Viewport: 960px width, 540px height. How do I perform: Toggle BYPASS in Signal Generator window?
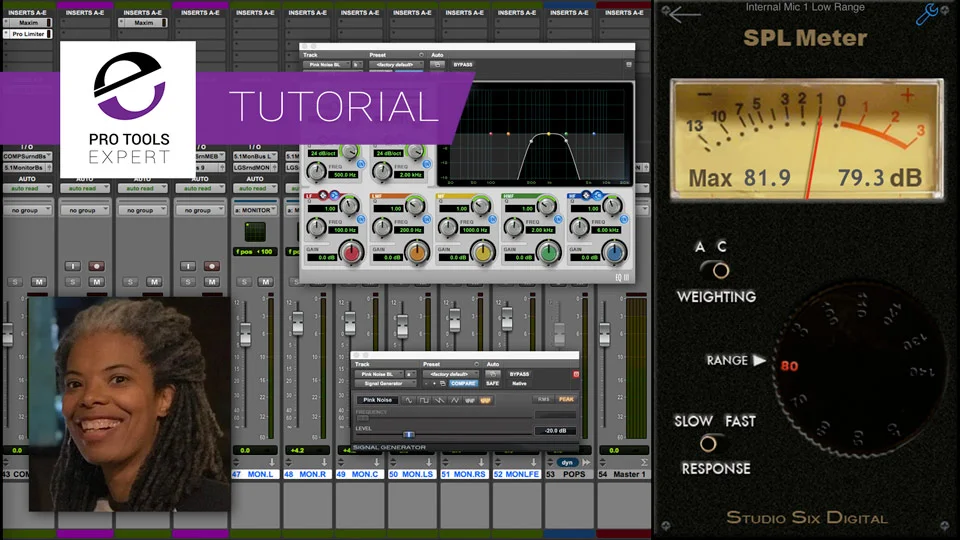pyautogui.click(x=519, y=374)
